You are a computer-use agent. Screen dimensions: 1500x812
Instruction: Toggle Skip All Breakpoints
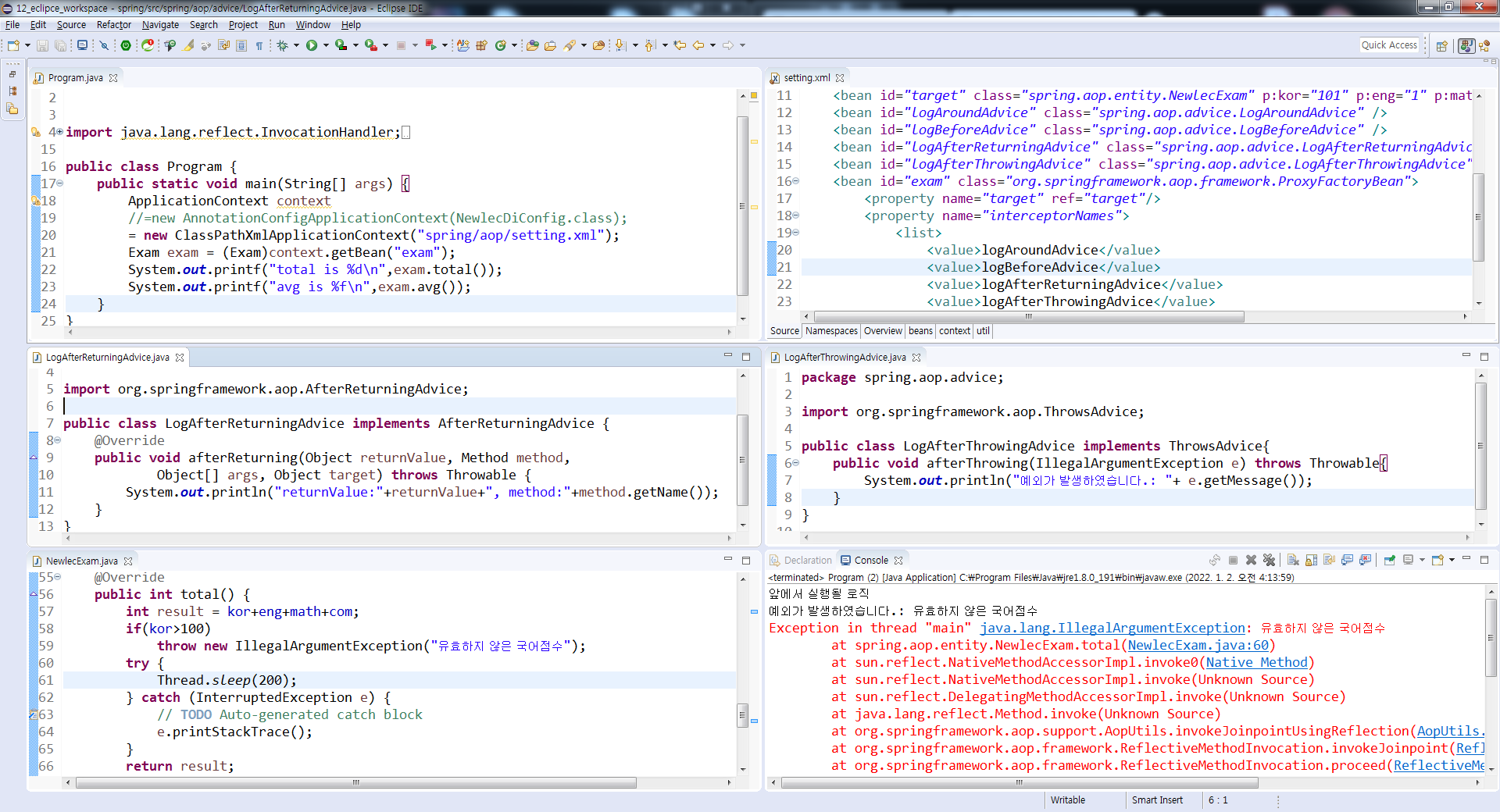click(104, 45)
